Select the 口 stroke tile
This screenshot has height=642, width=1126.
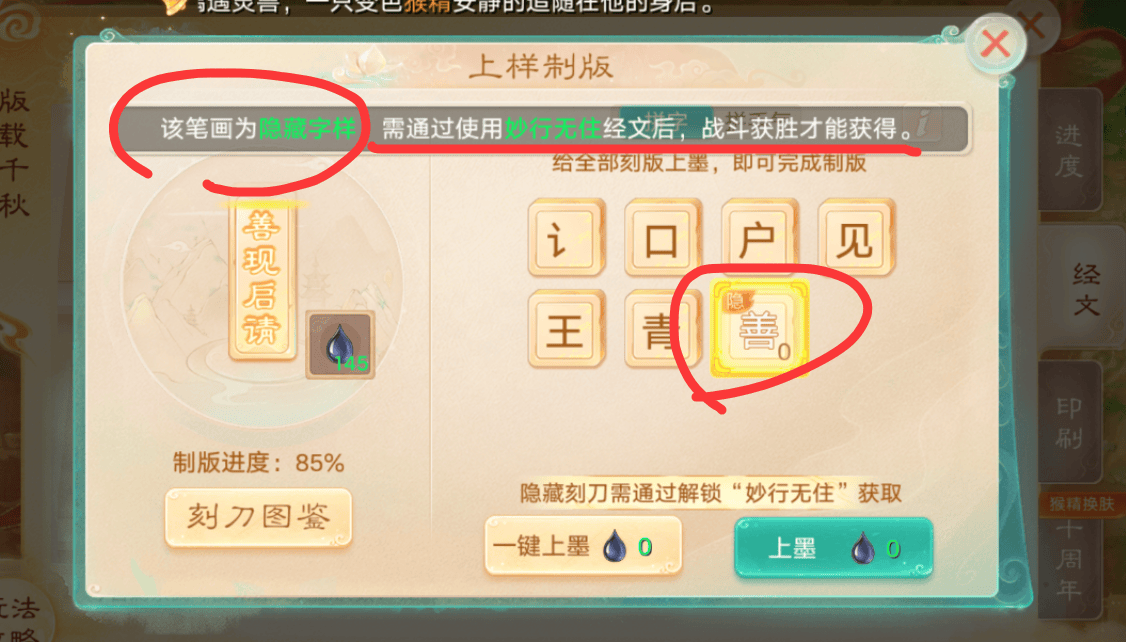662,237
